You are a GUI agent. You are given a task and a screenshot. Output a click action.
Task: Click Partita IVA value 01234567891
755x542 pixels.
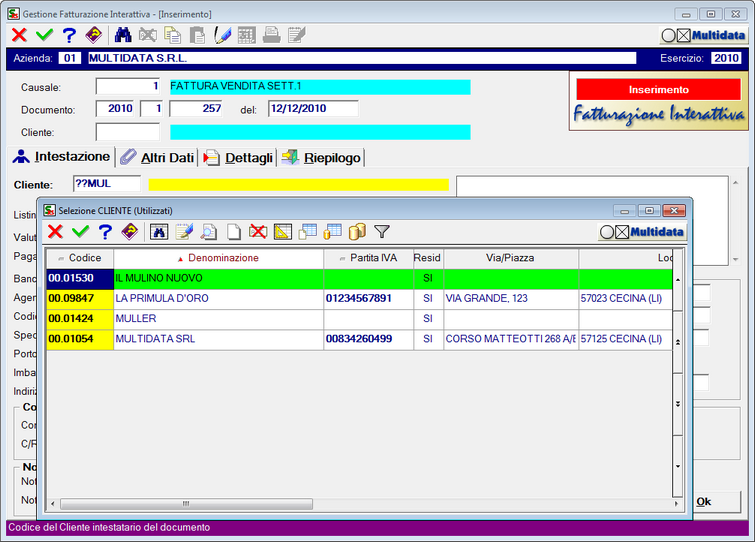tap(368, 298)
